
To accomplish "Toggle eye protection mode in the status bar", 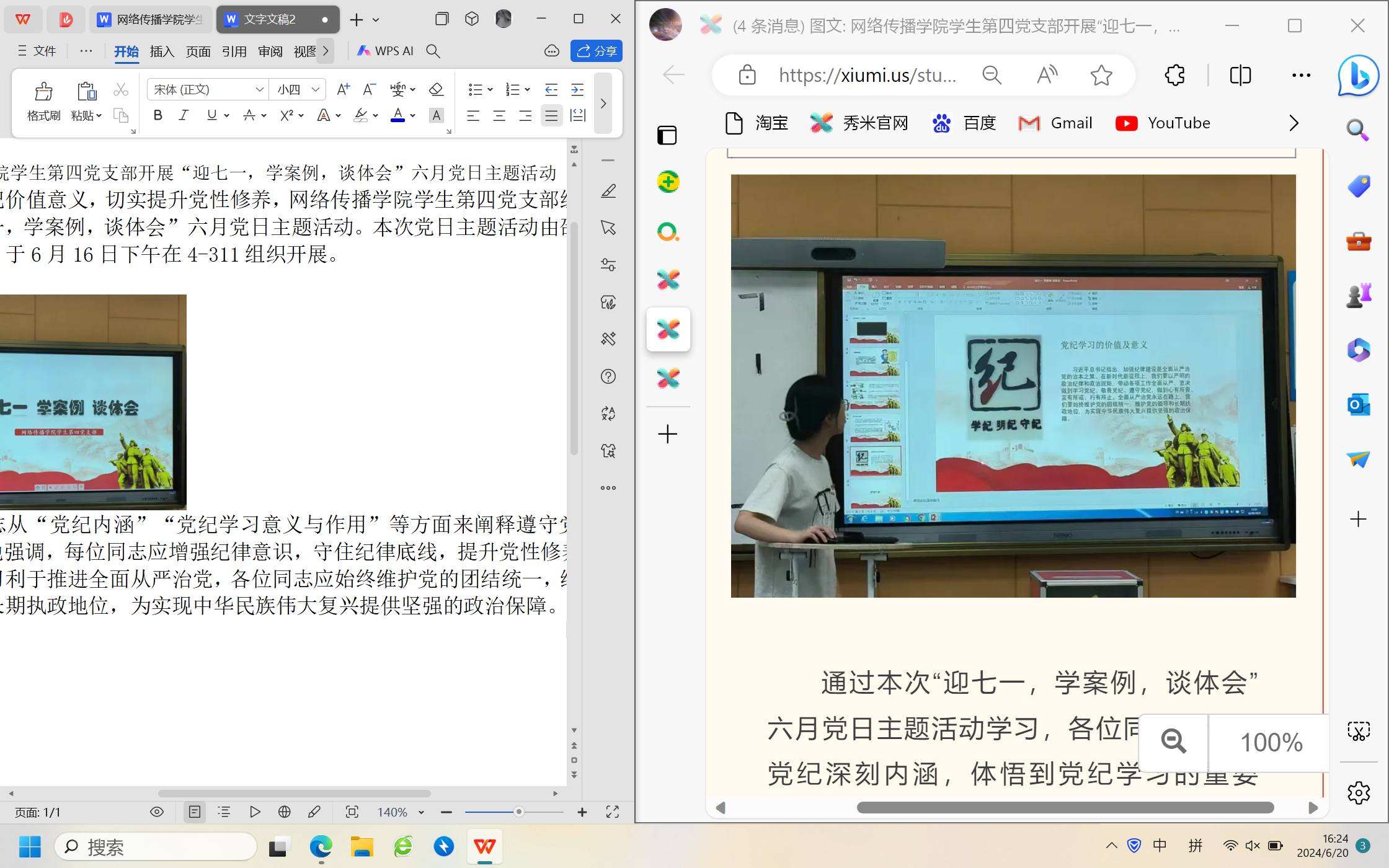I will click(x=157, y=812).
